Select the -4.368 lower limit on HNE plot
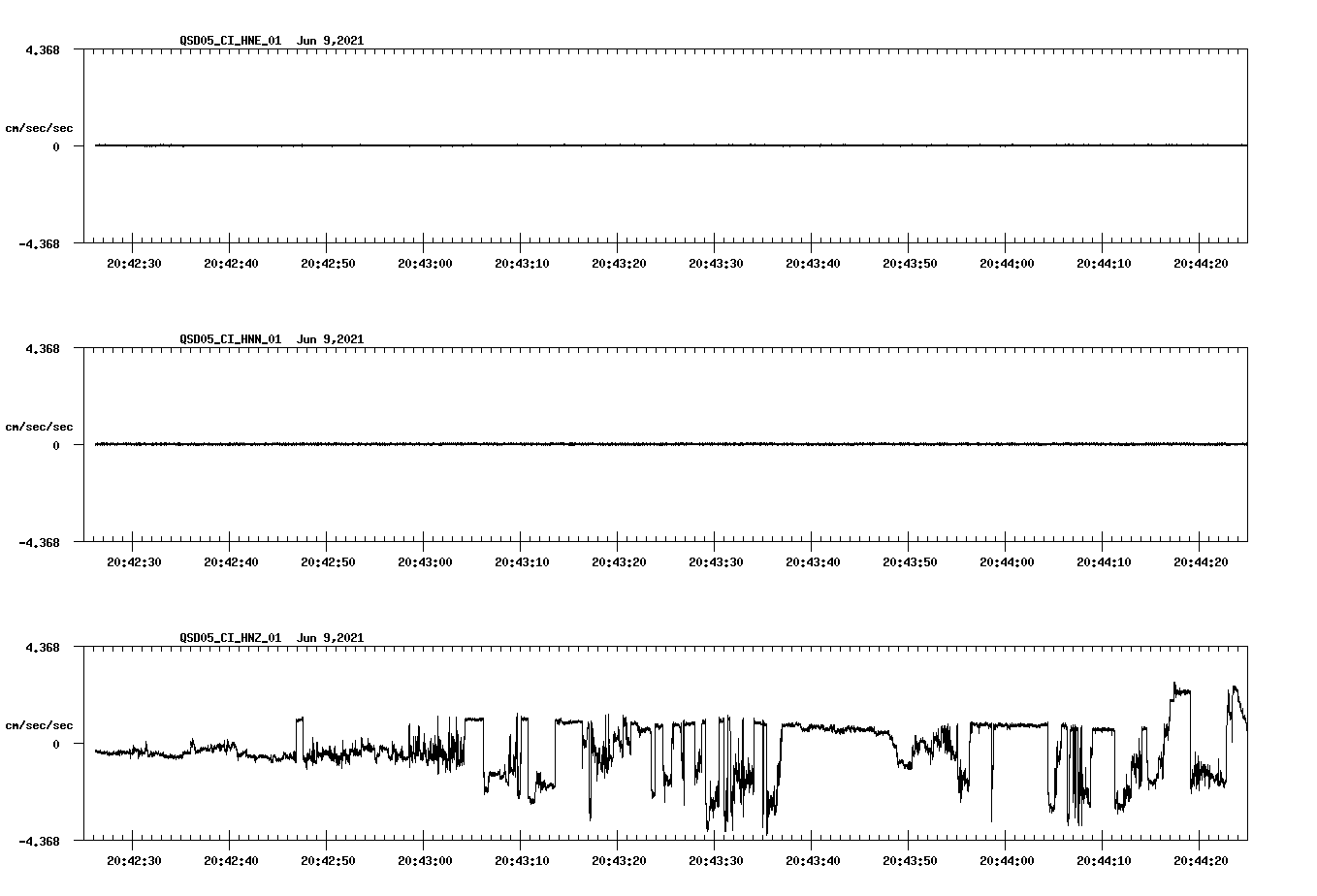The height and width of the screenshot is (896, 1317). 39,244
